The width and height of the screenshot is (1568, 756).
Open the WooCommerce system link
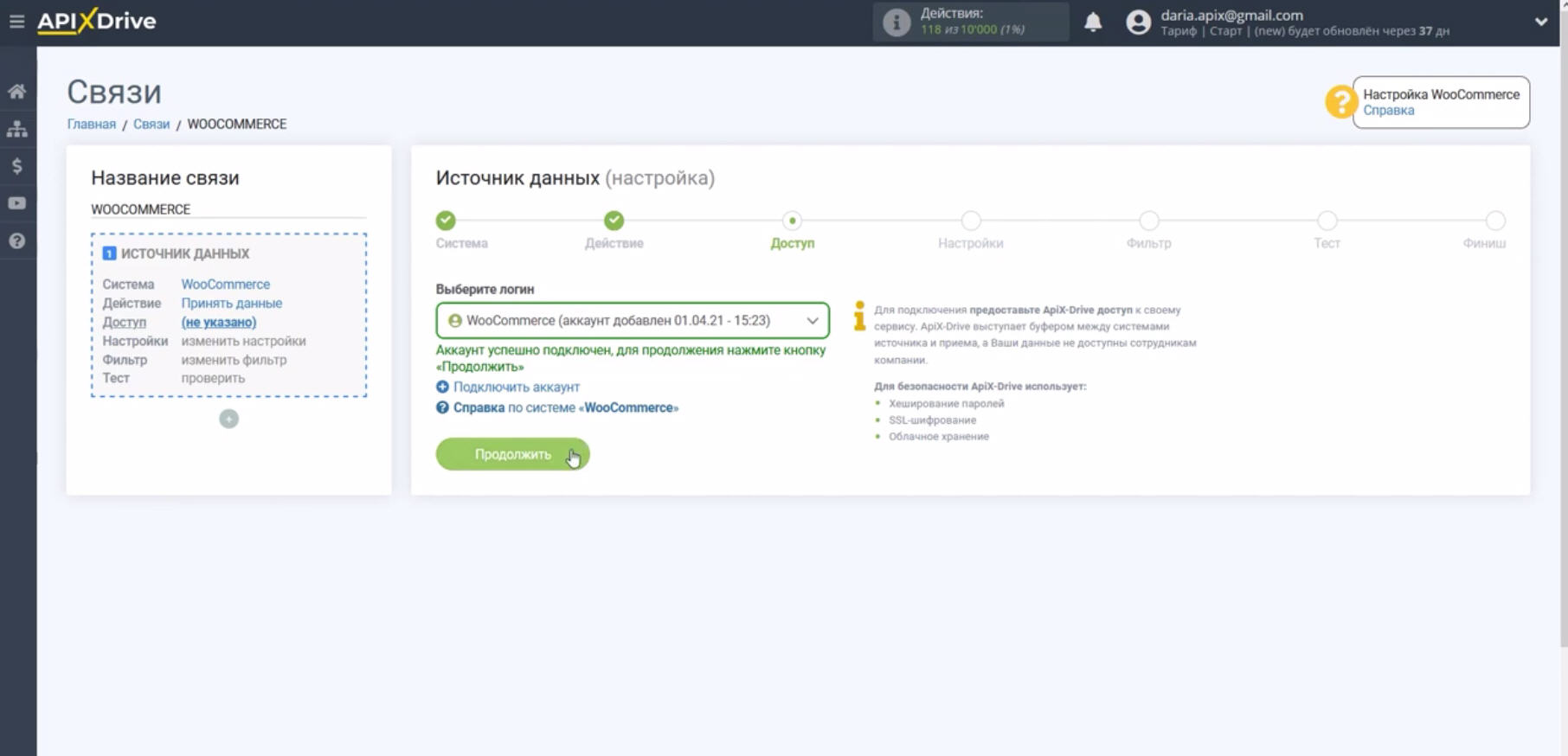225,284
